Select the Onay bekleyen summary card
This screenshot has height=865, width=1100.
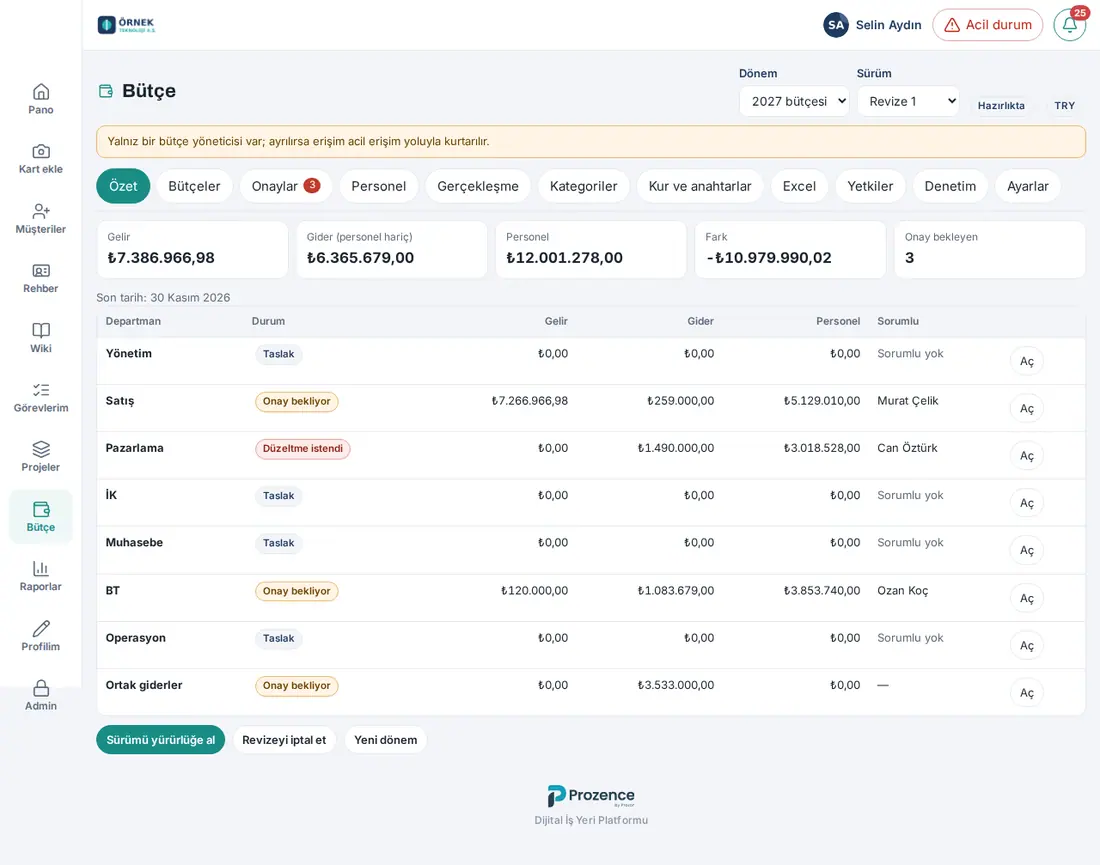pyautogui.click(x=989, y=250)
